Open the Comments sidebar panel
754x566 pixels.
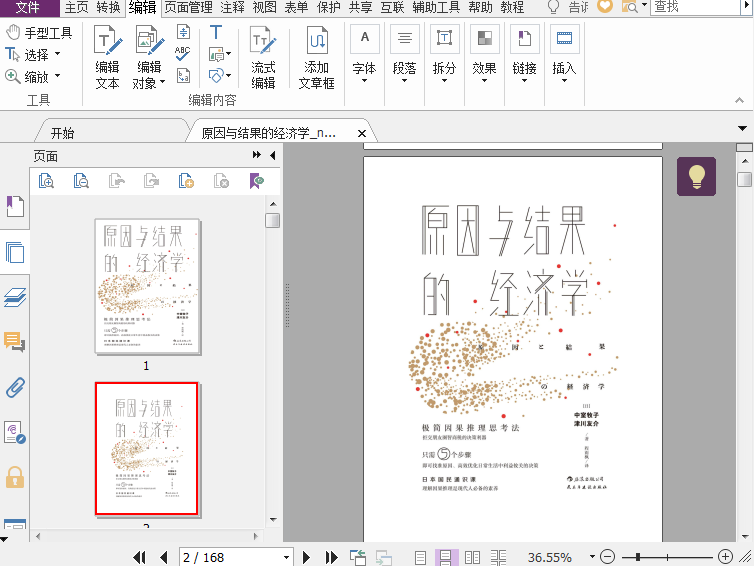tap(15, 342)
